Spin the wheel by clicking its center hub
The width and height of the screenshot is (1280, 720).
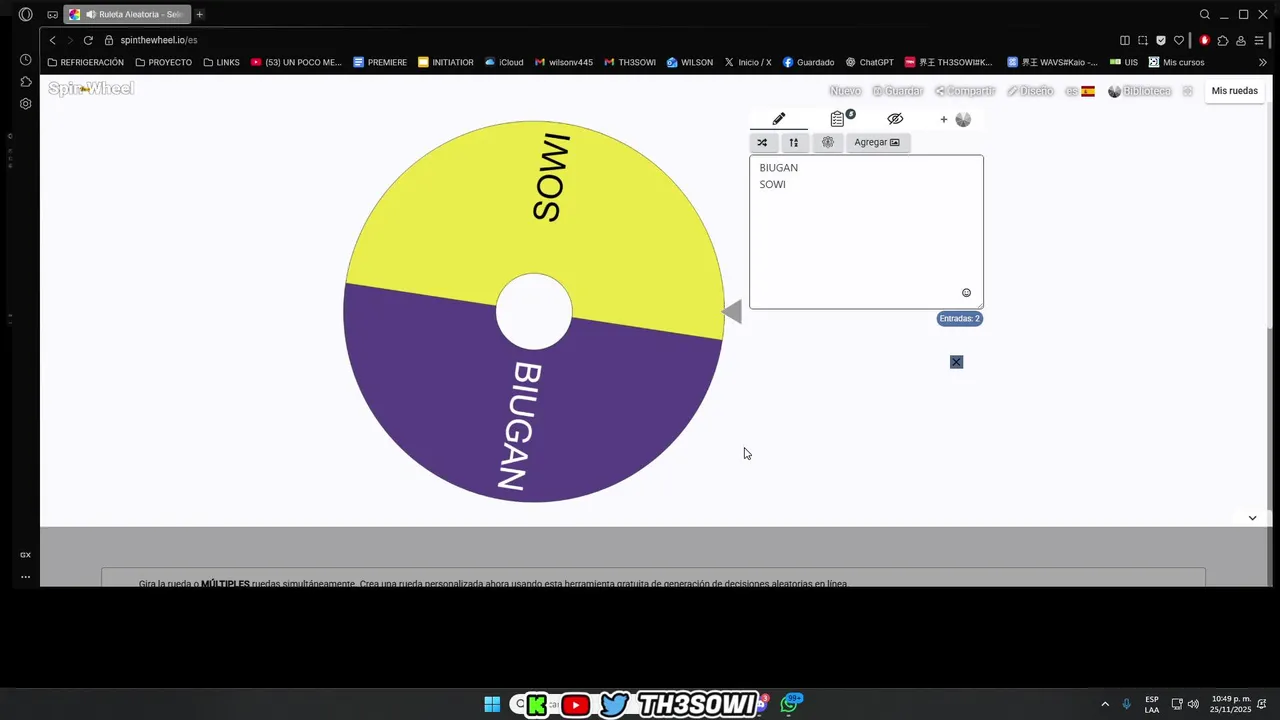point(534,312)
